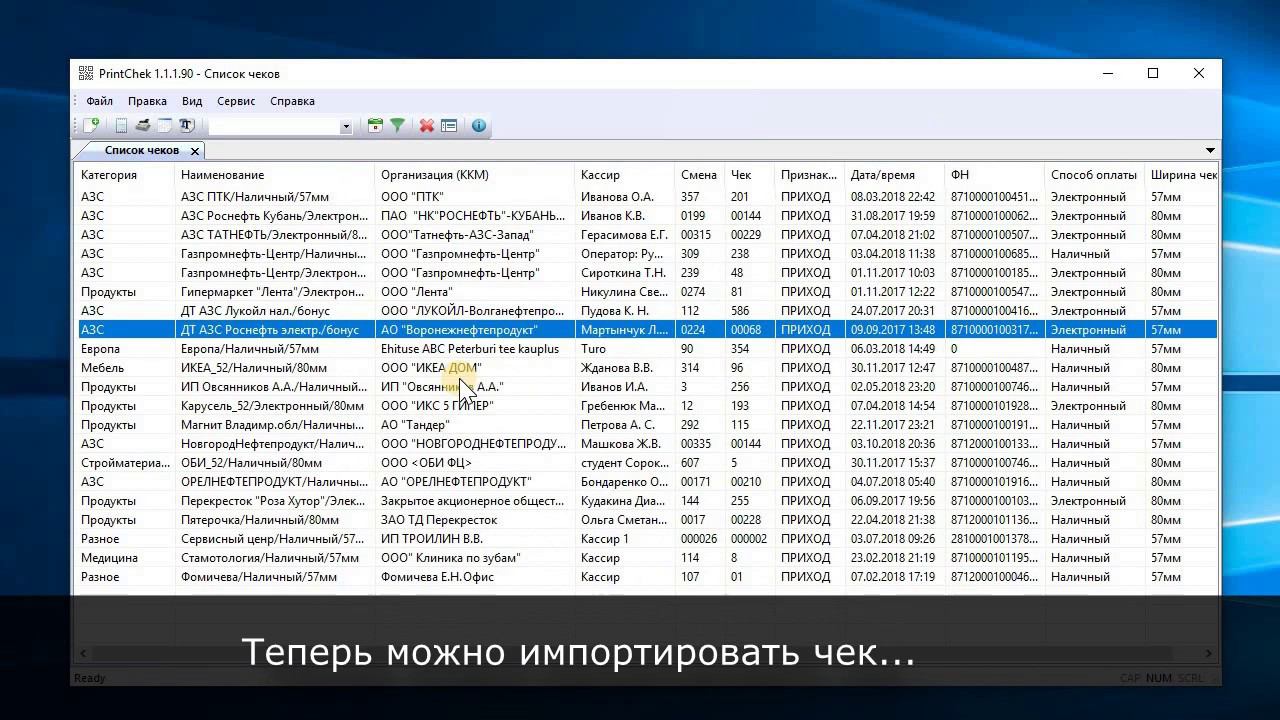Select the АЗС ТАТНЕФТЬ/Электронный row
Image resolution: width=1280 pixels, height=720 pixels.
[x=646, y=235]
